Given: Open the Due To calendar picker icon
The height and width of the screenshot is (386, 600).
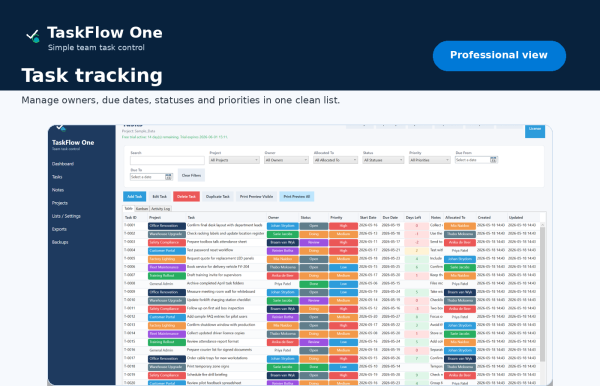Looking at the screenshot, I should pos(168,176).
